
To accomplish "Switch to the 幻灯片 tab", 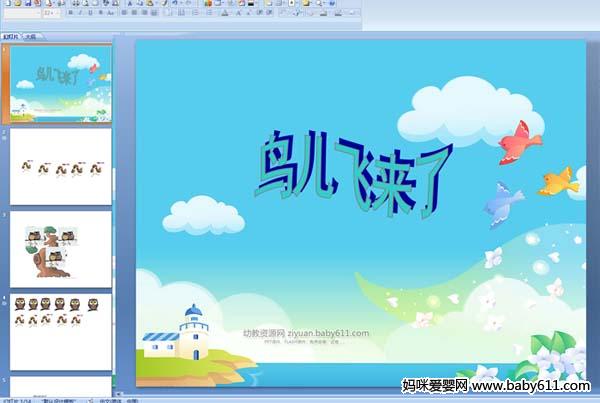I will [x=10, y=35].
